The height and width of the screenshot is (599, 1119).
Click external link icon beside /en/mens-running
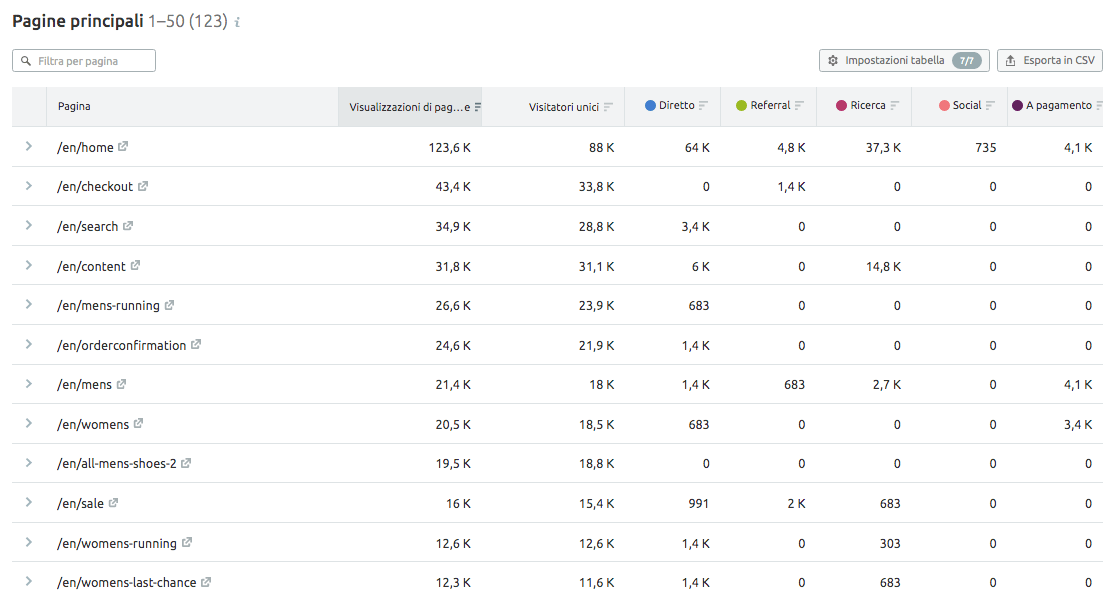coord(169,305)
